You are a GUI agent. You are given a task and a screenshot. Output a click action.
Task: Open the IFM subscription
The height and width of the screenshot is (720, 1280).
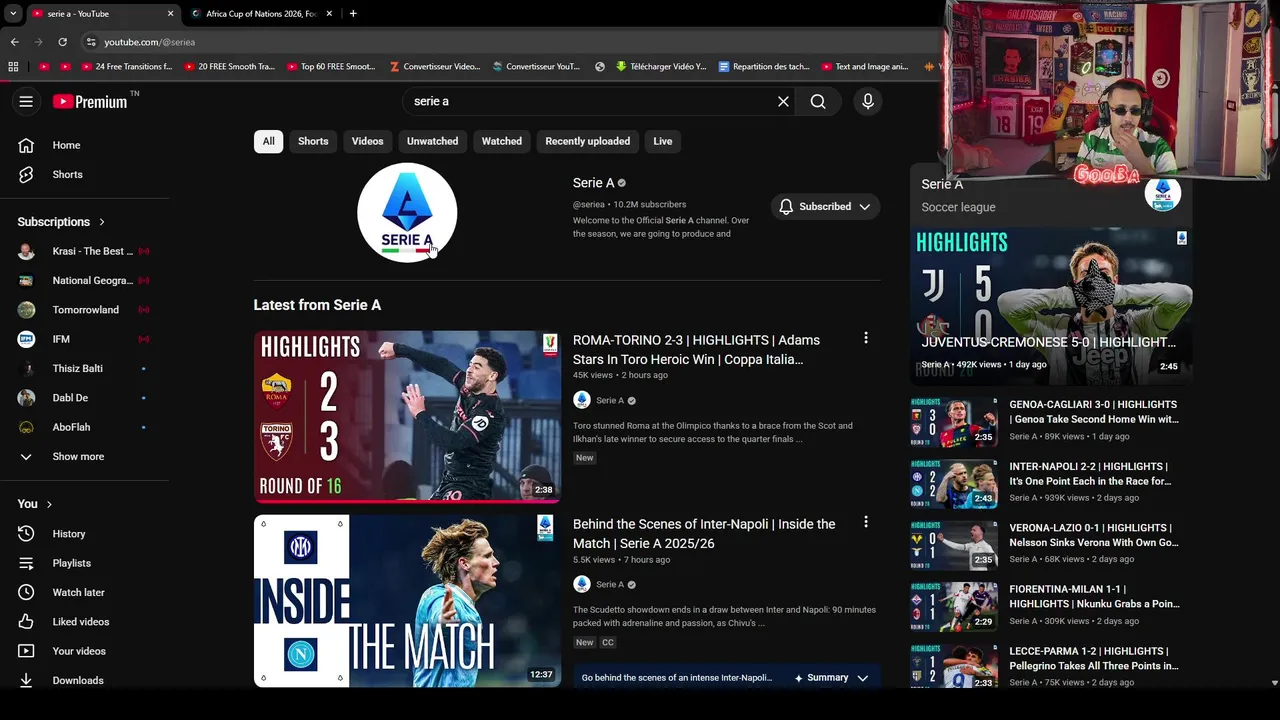85,339
